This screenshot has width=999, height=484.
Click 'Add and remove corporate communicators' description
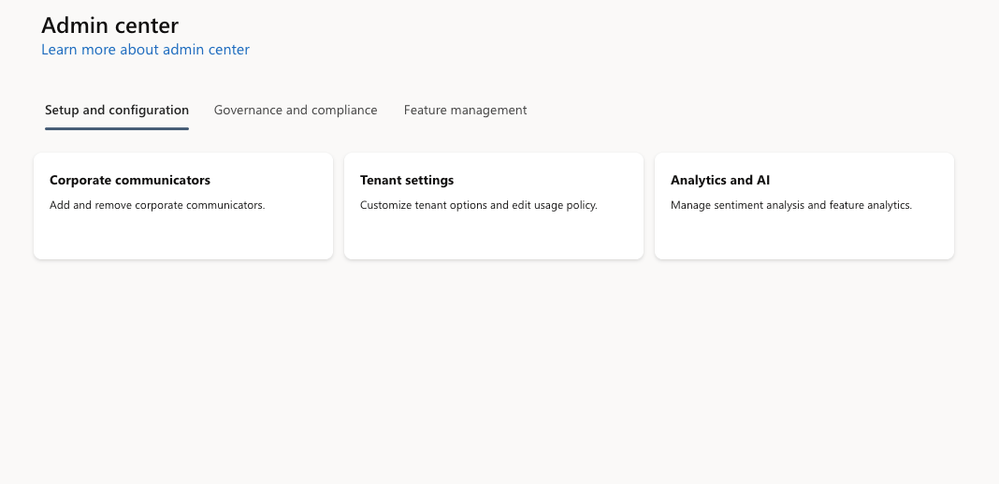click(157, 206)
